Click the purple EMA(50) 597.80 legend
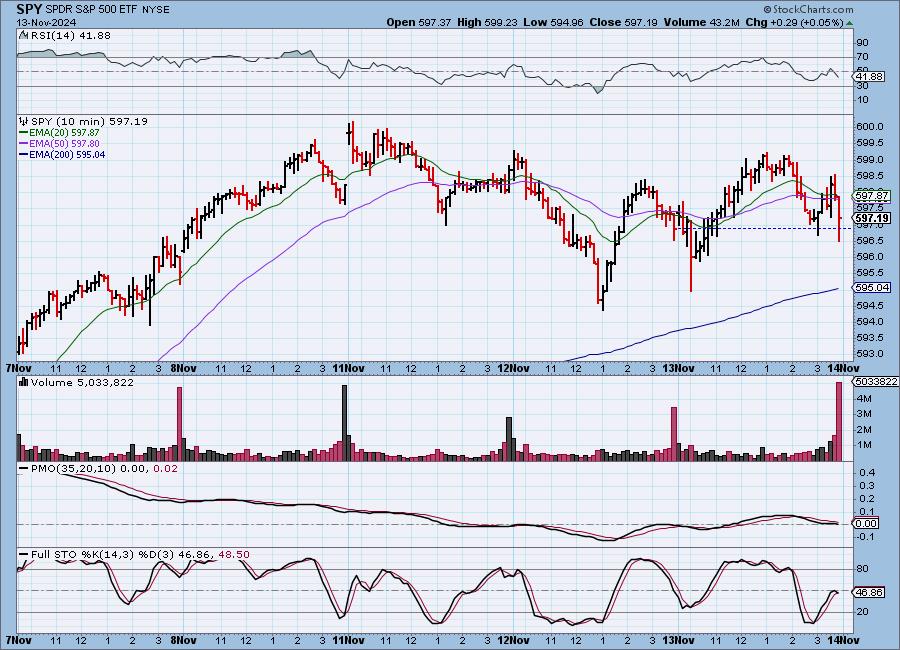 pos(60,144)
